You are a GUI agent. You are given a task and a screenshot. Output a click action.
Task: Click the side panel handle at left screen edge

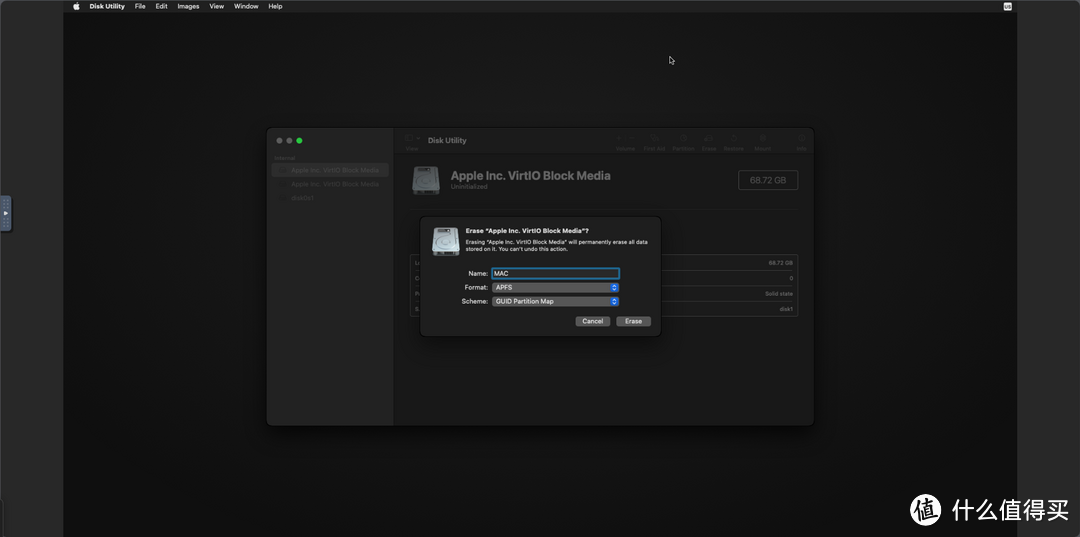pyautogui.click(x=6, y=213)
